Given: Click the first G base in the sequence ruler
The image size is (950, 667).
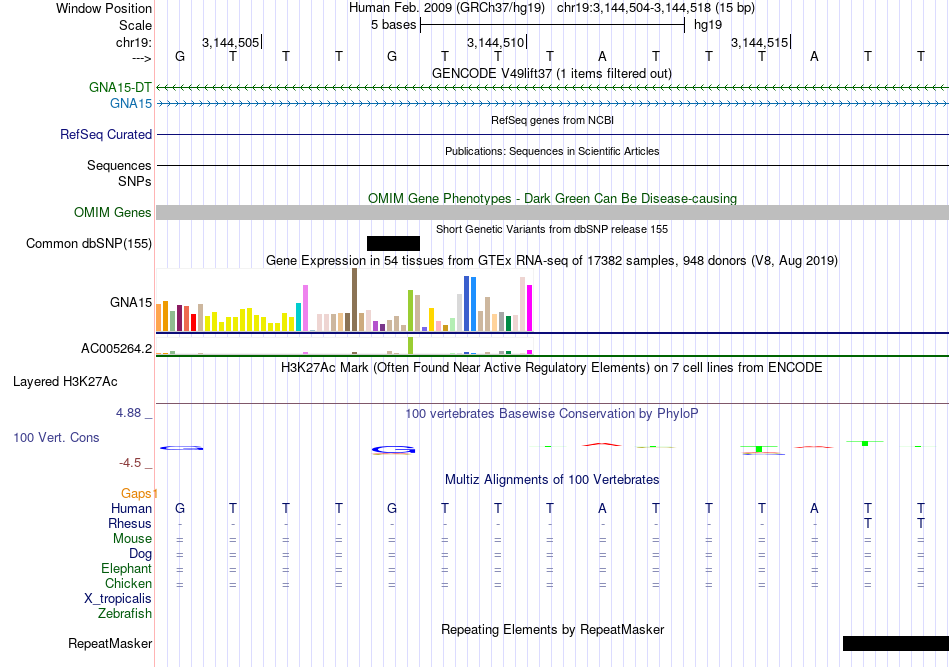Looking at the screenshot, I should click(180, 56).
